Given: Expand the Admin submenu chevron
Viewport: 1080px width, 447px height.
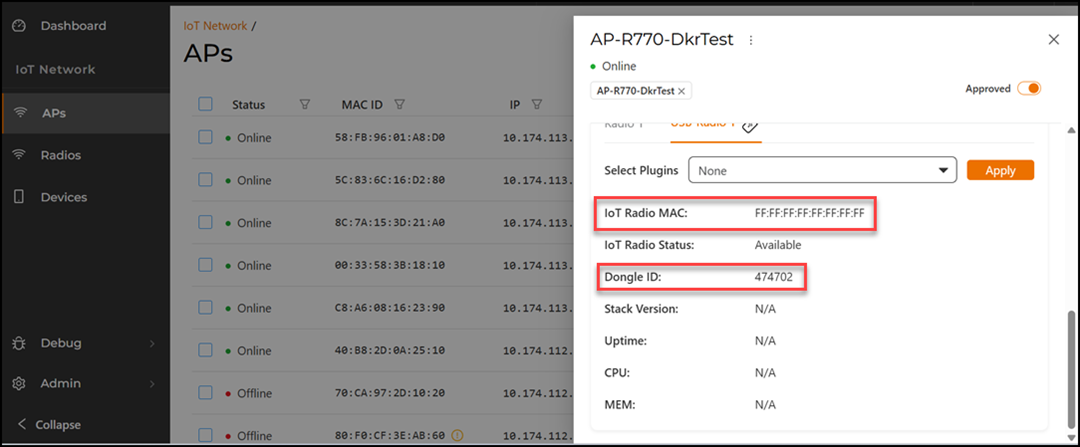Looking at the screenshot, I should click(x=152, y=384).
